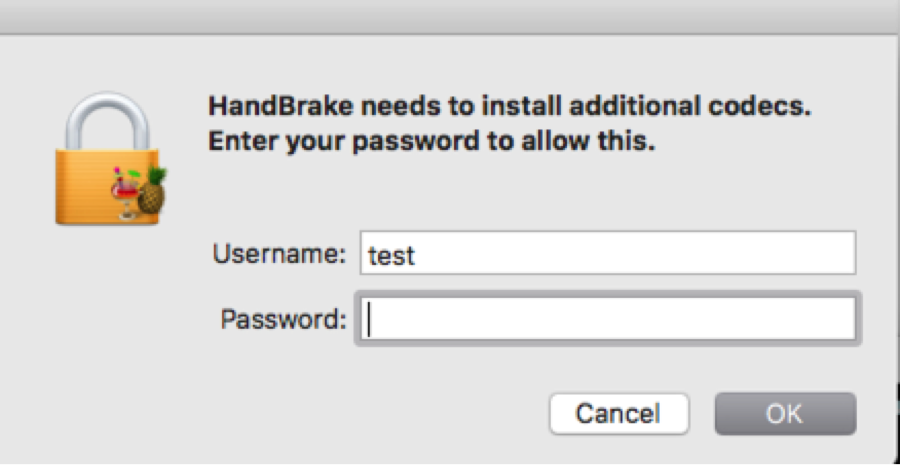
Task: Click the dialog's gray title bar
Action: coord(450,17)
